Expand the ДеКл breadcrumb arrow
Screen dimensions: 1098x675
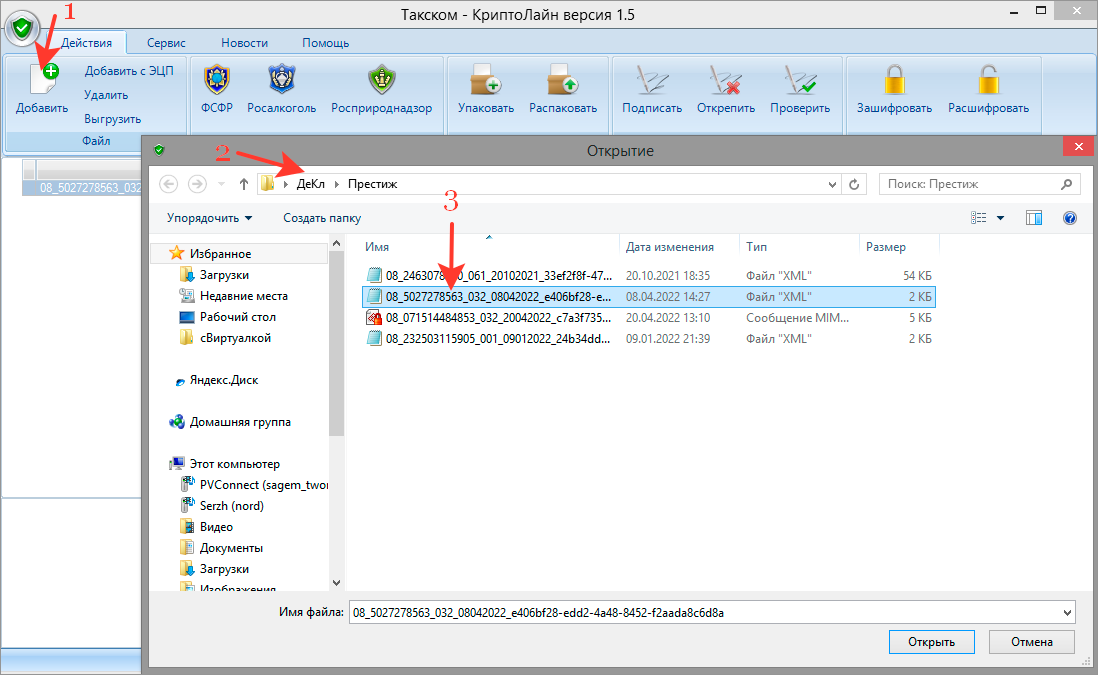point(337,184)
